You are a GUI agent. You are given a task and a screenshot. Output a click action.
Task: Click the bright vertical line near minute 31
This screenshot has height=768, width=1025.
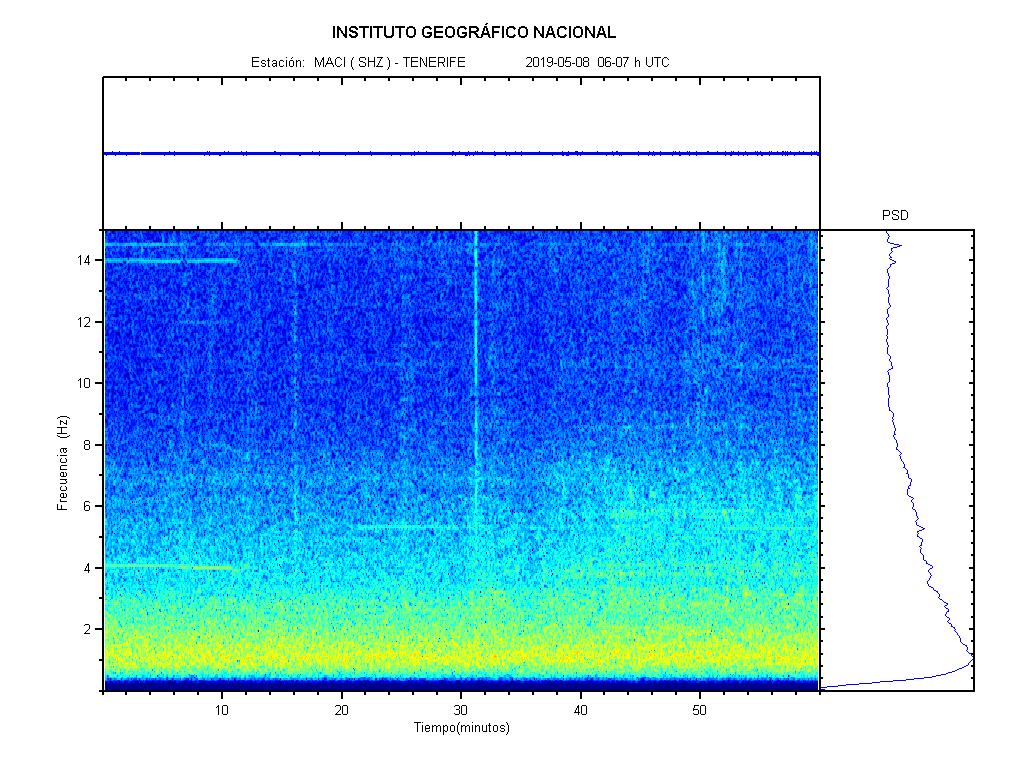coord(476,400)
